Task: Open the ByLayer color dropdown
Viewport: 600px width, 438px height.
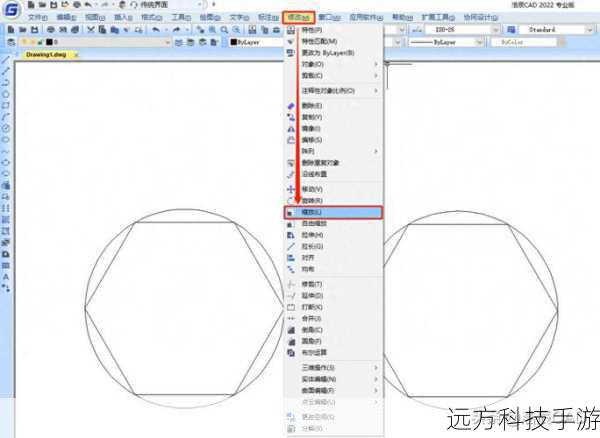Action: [x=255, y=42]
